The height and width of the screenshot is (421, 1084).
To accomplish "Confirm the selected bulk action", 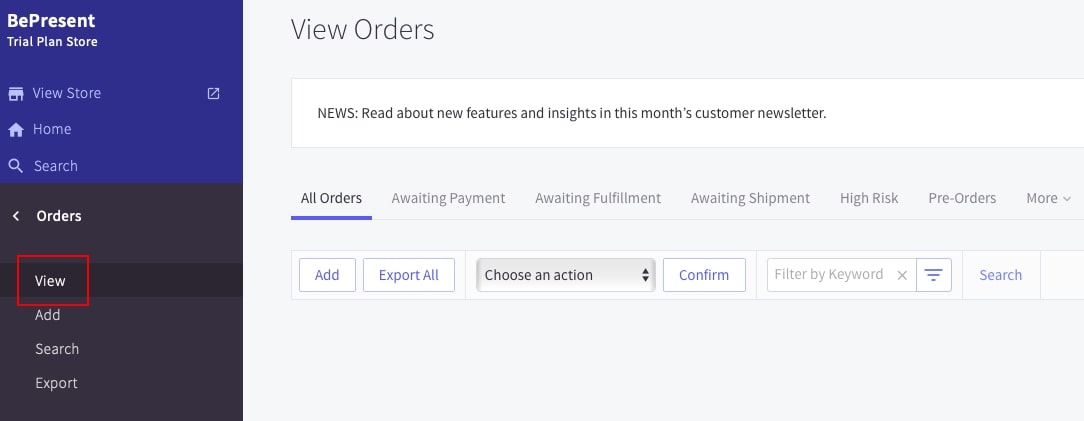I will pos(704,275).
